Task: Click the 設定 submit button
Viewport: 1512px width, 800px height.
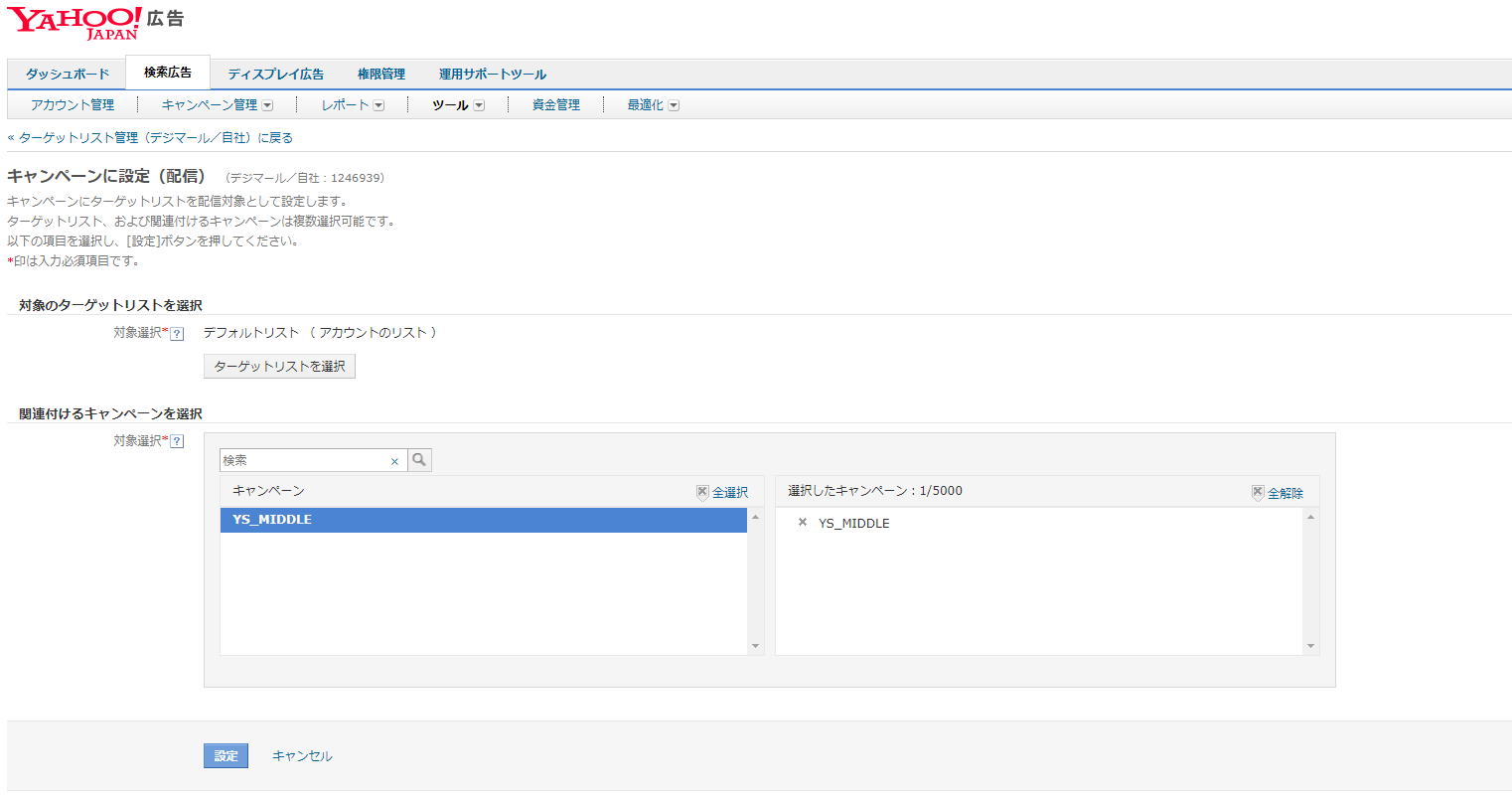Action: pyautogui.click(x=227, y=756)
